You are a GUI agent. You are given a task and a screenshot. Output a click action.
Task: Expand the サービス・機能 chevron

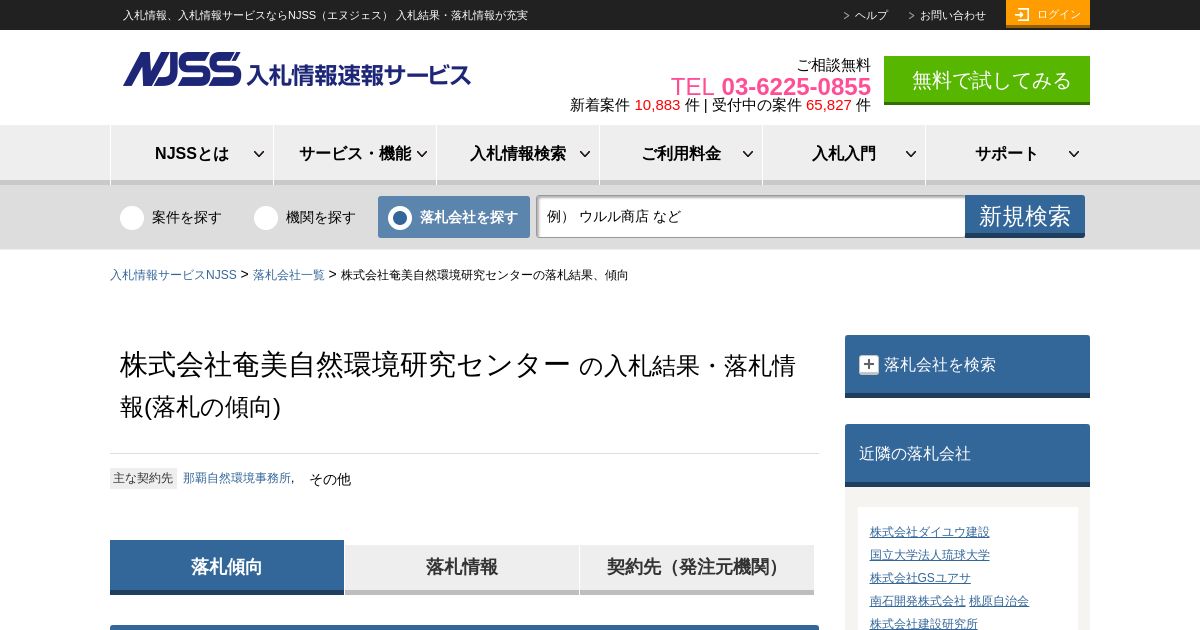422,154
